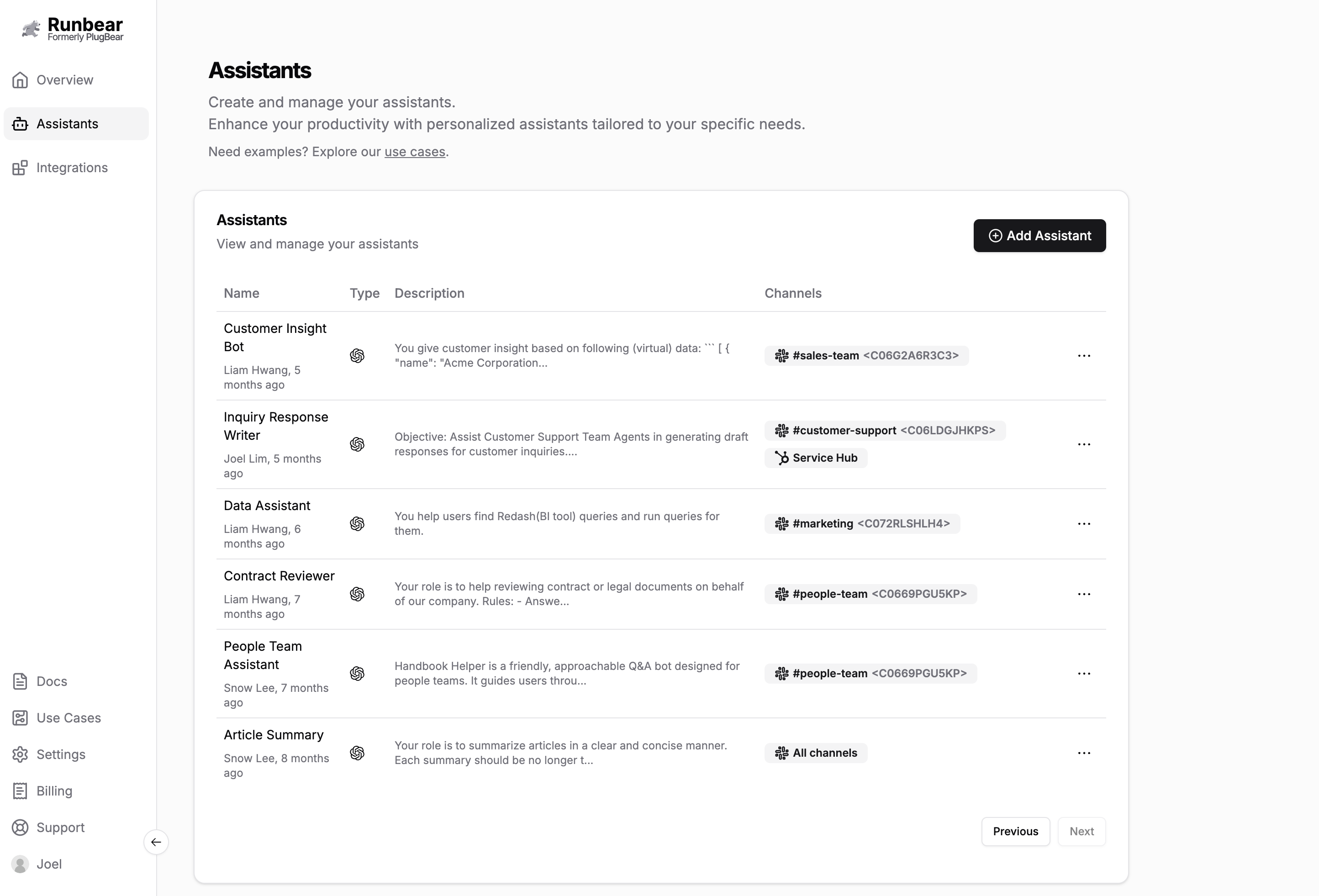Open the Overview home icon
The image size is (1319, 896).
coord(20,80)
